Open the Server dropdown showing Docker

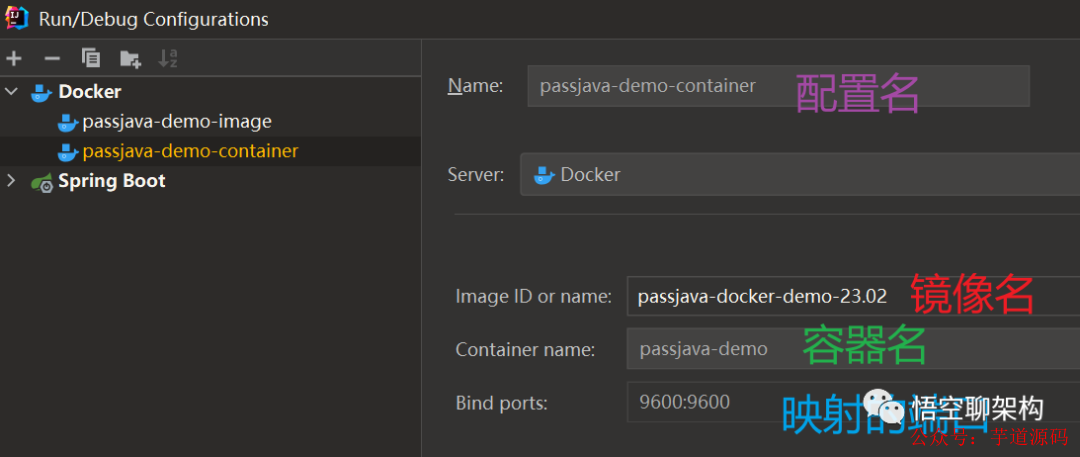[x=800, y=175]
